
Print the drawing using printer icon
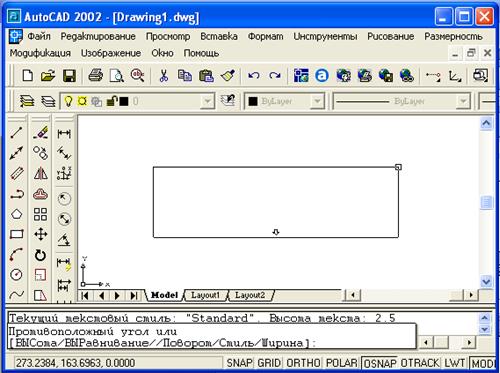pyautogui.click(x=96, y=76)
